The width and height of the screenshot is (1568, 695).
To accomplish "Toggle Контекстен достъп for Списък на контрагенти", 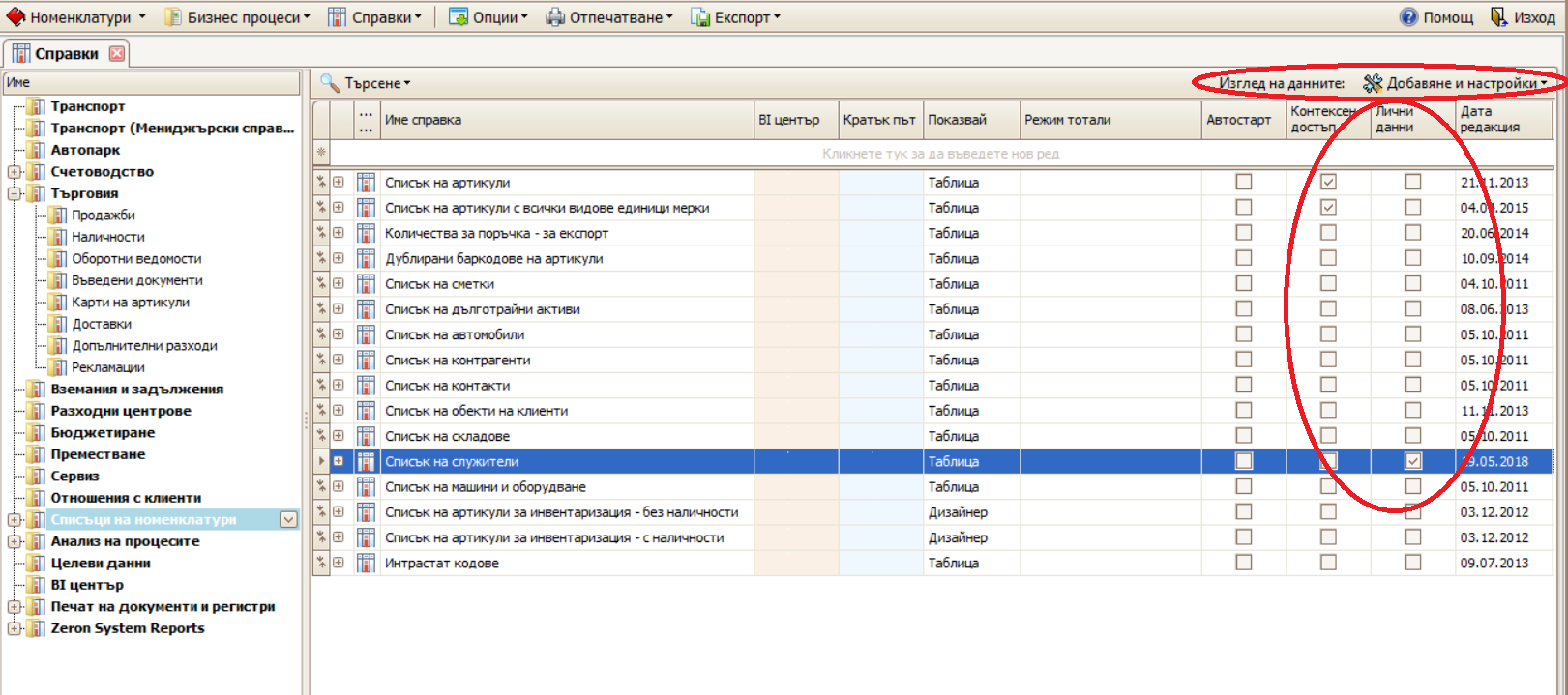I will [1328, 360].
